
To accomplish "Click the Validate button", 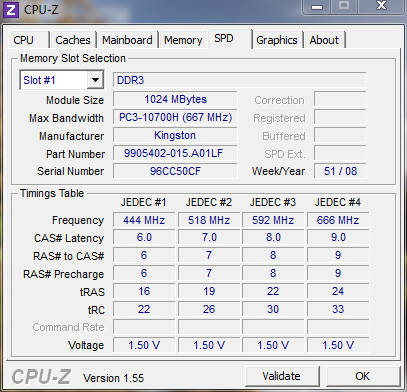I will coord(282,376).
